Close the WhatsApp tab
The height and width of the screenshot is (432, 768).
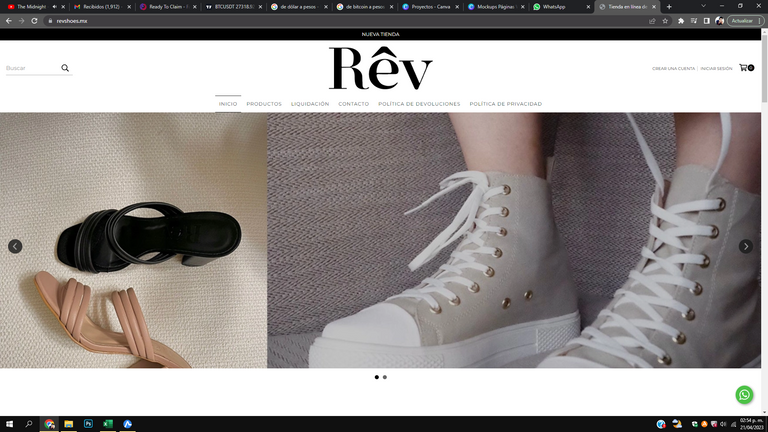point(588,7)
